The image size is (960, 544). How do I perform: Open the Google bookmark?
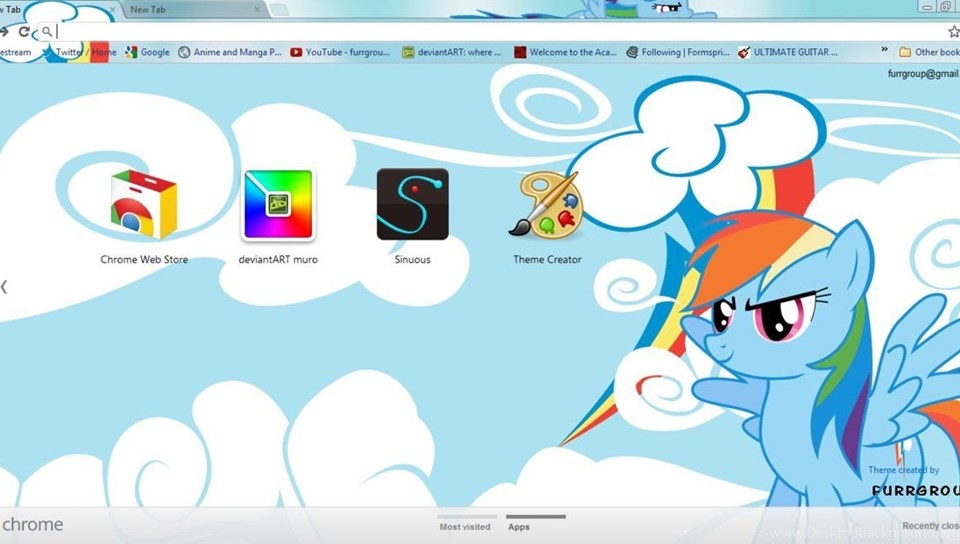[x=148, y=52]
